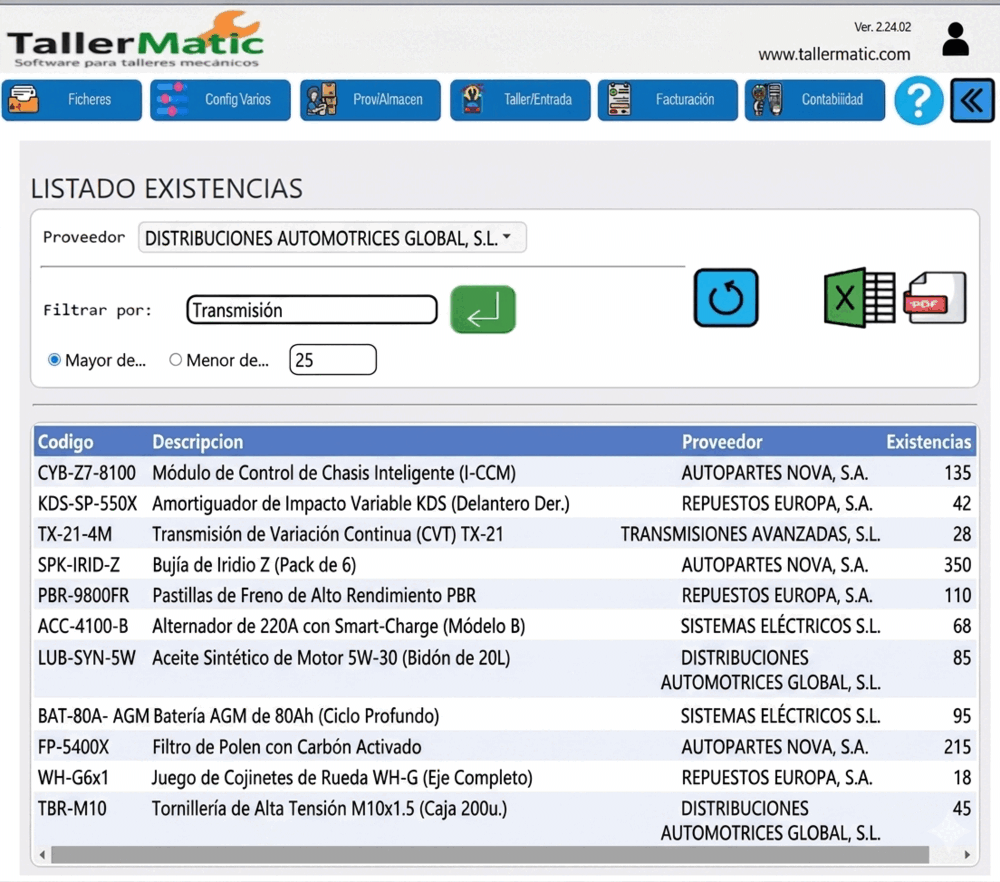This screenshot has height=882, width=1000.
Task: Open the Taller/Entrada menu
Action: (520, 100)
